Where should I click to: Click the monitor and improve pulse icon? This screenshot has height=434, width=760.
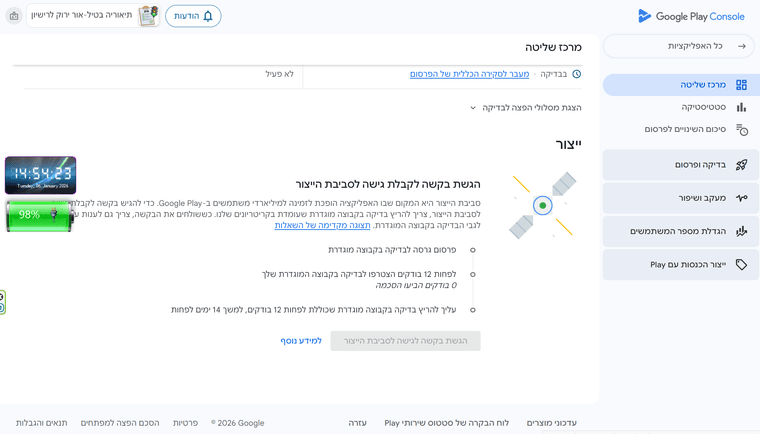741,198
